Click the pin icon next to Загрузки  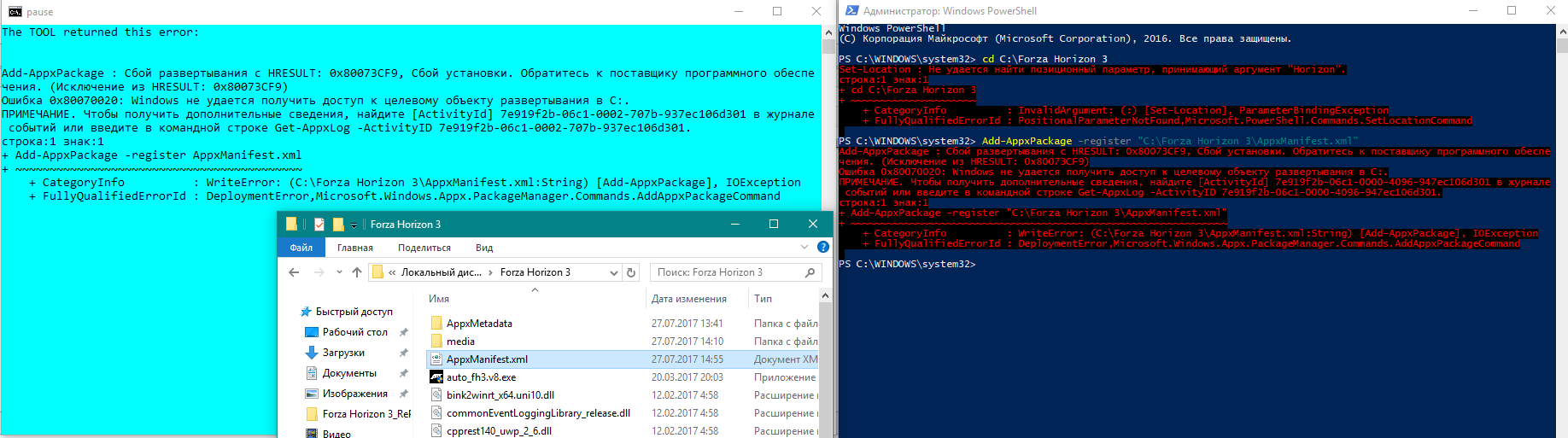pyautogui.click(x=404, y=353)
